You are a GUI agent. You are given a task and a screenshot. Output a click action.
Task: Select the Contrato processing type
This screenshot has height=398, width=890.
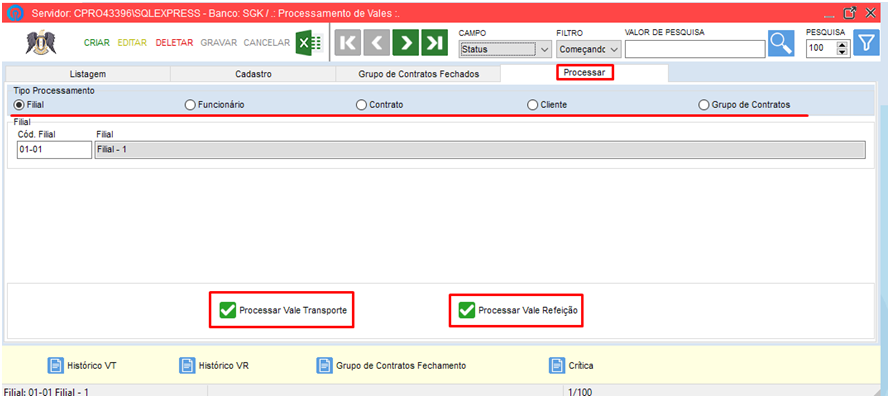361,104
